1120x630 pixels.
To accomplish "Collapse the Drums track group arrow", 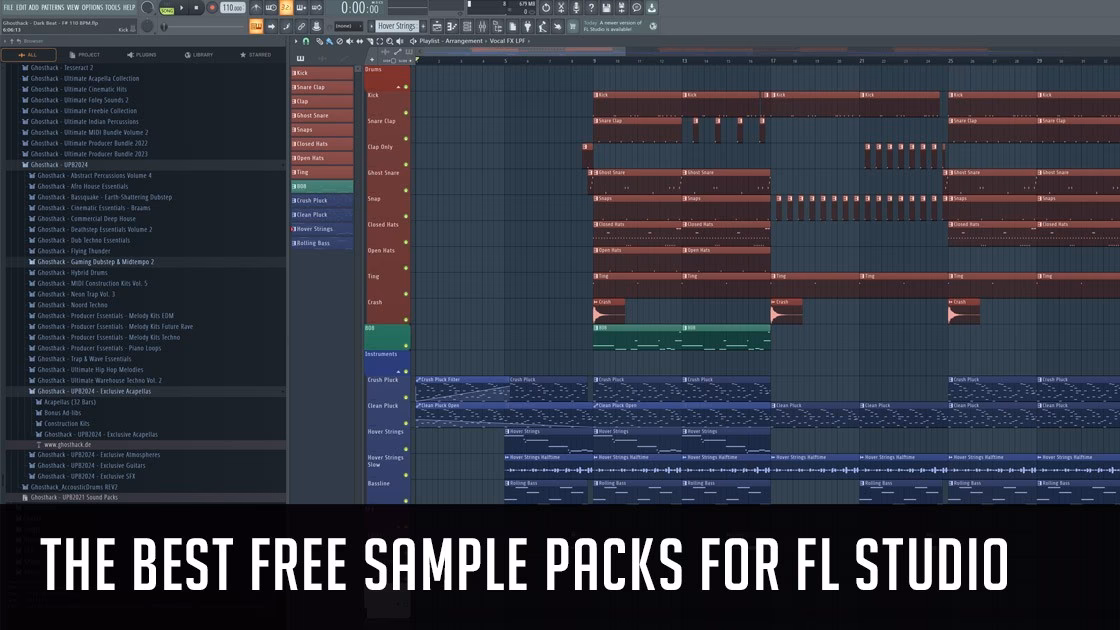I will point(399,87).
